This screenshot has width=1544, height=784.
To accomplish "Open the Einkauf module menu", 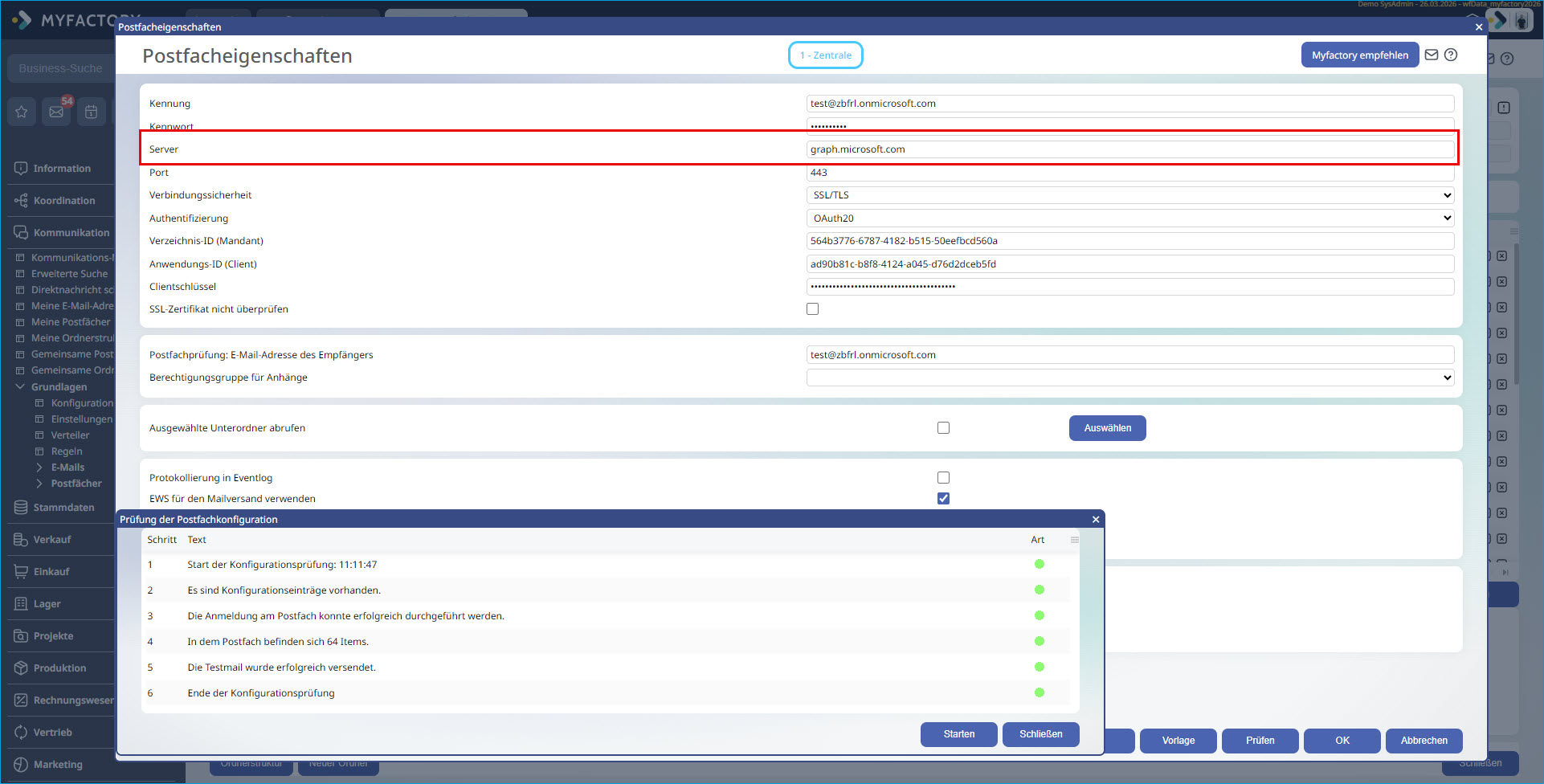I will coord(51,572).
